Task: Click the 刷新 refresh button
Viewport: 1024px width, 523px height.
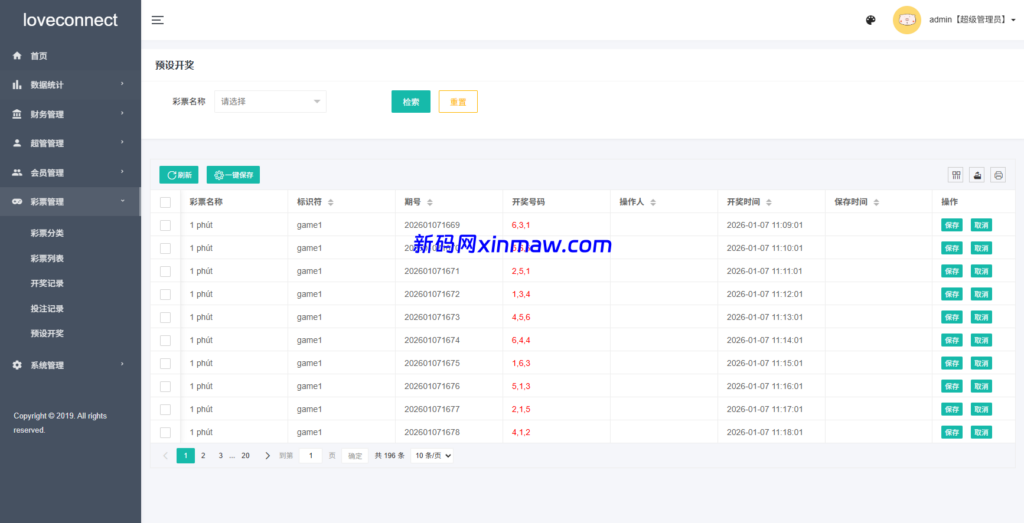Action: tap(179, 175)
